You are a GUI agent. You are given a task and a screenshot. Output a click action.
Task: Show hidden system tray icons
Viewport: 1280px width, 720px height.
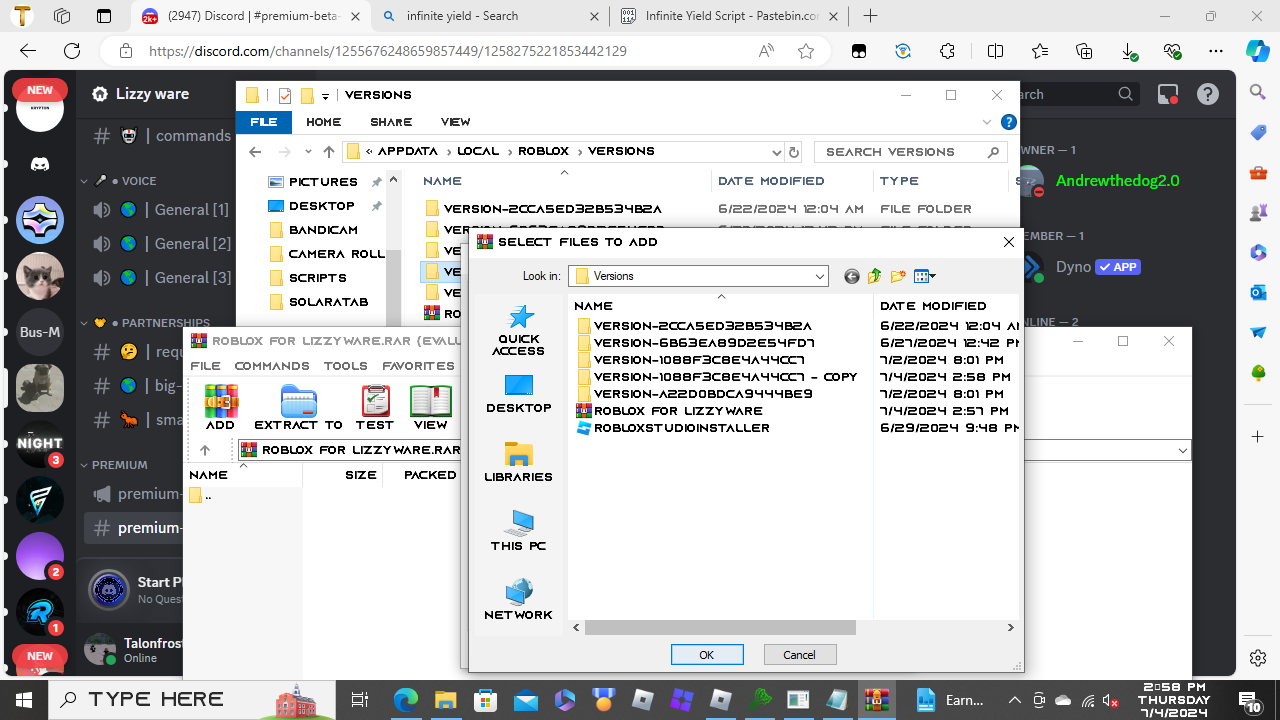pos(1015,700)
